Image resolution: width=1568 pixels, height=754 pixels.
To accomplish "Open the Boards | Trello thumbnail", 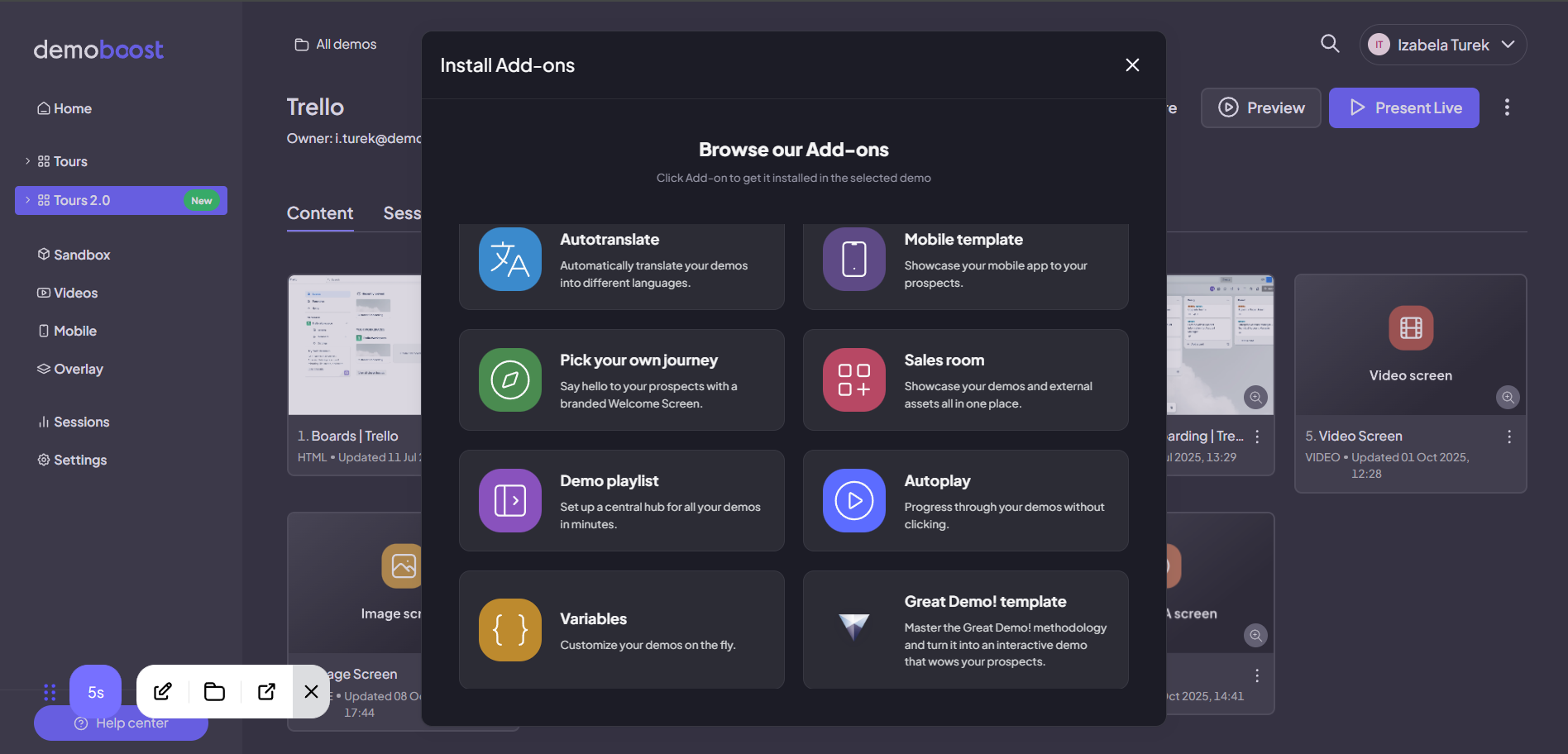I will click(355, 345).
